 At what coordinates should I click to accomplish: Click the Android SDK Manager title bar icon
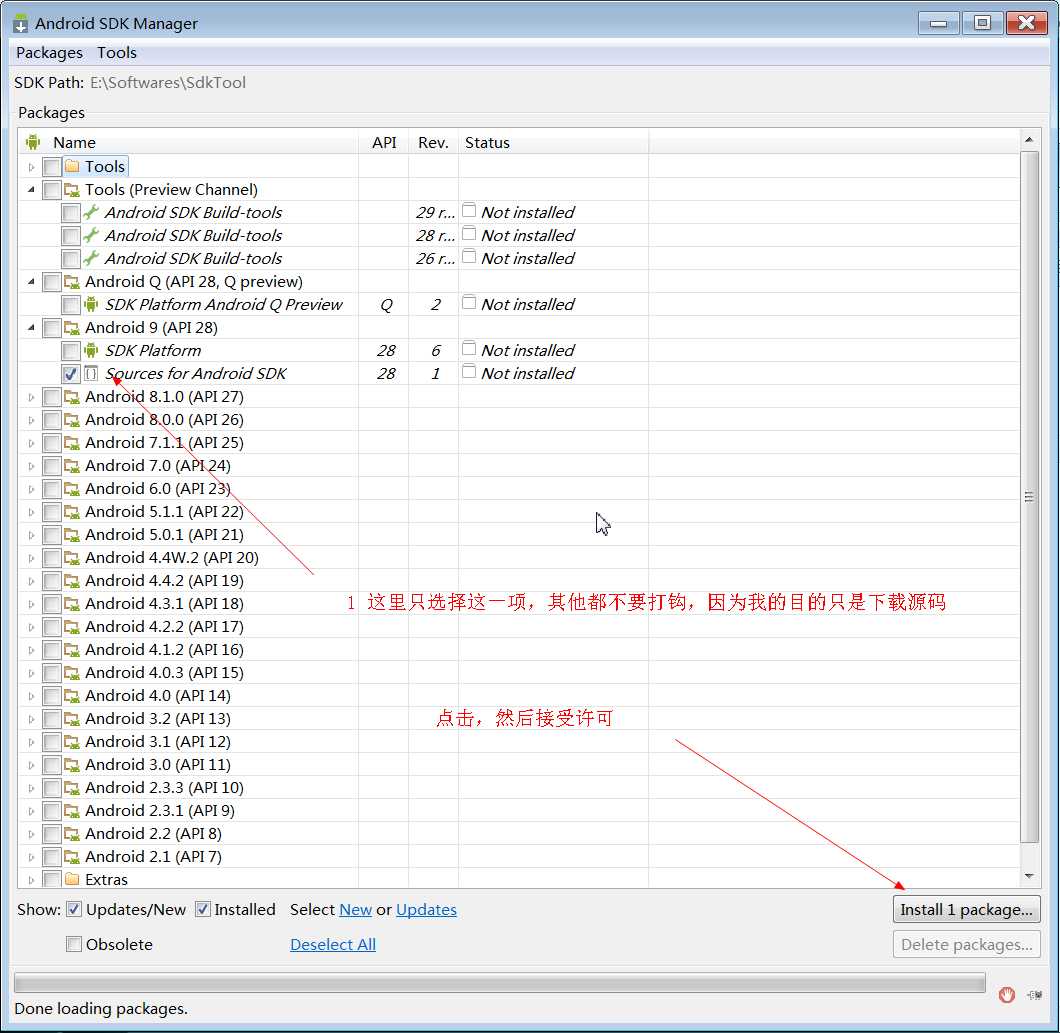(x=21, y=24)
